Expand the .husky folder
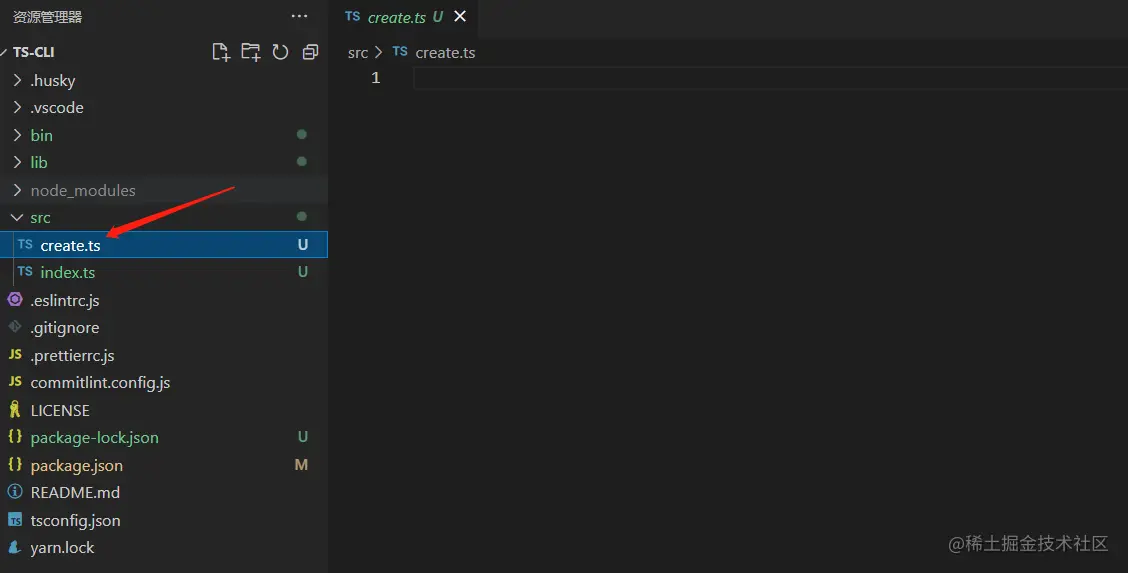This screenshot has height=573, width=1128. point(164,81)
